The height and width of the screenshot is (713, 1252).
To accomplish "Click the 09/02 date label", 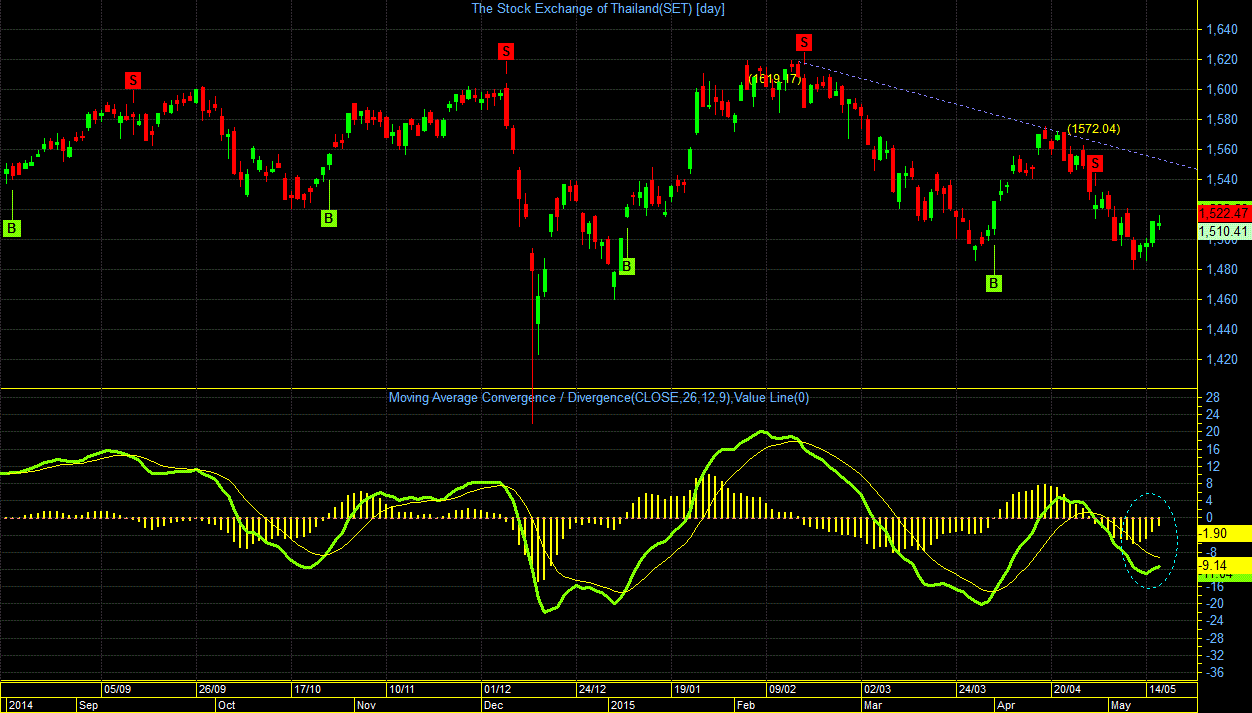I will pos(782,689).
